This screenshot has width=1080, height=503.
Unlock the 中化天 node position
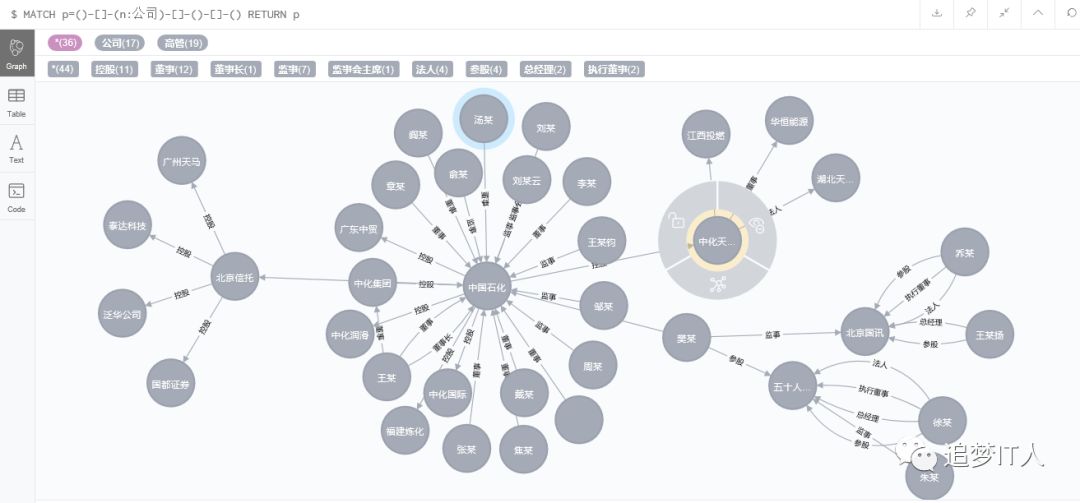tap(677, 221)
